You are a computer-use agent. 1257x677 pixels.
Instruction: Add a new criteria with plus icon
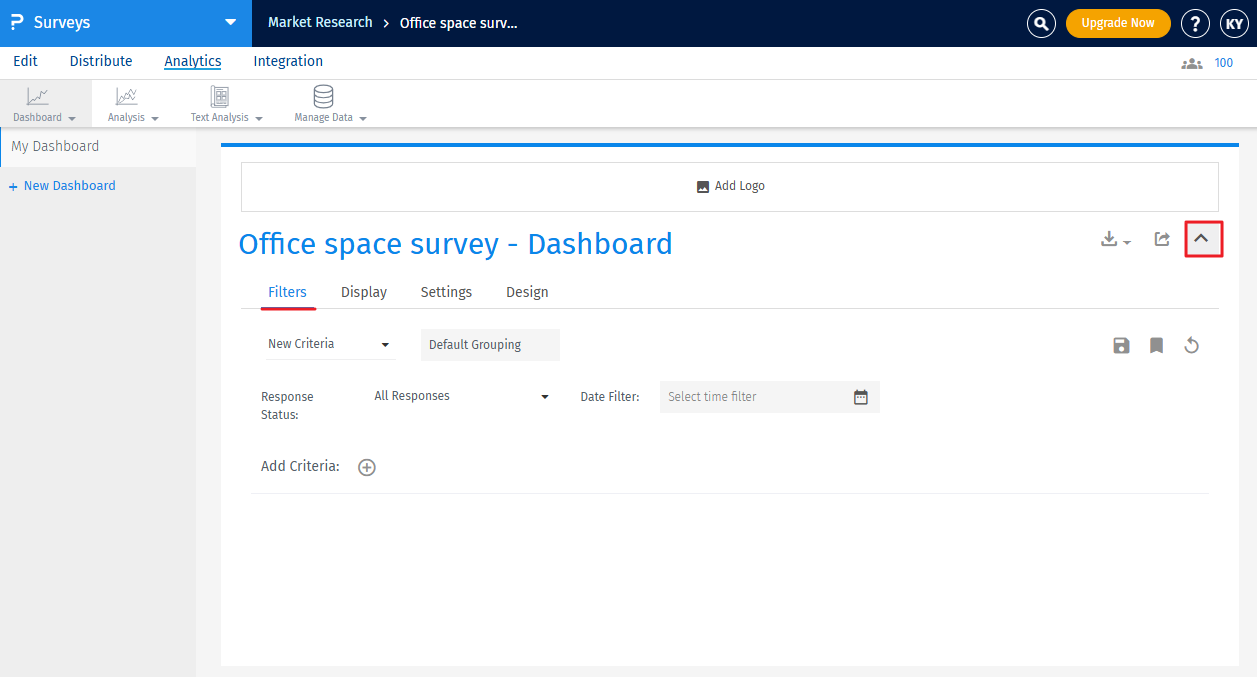(366, 467)
